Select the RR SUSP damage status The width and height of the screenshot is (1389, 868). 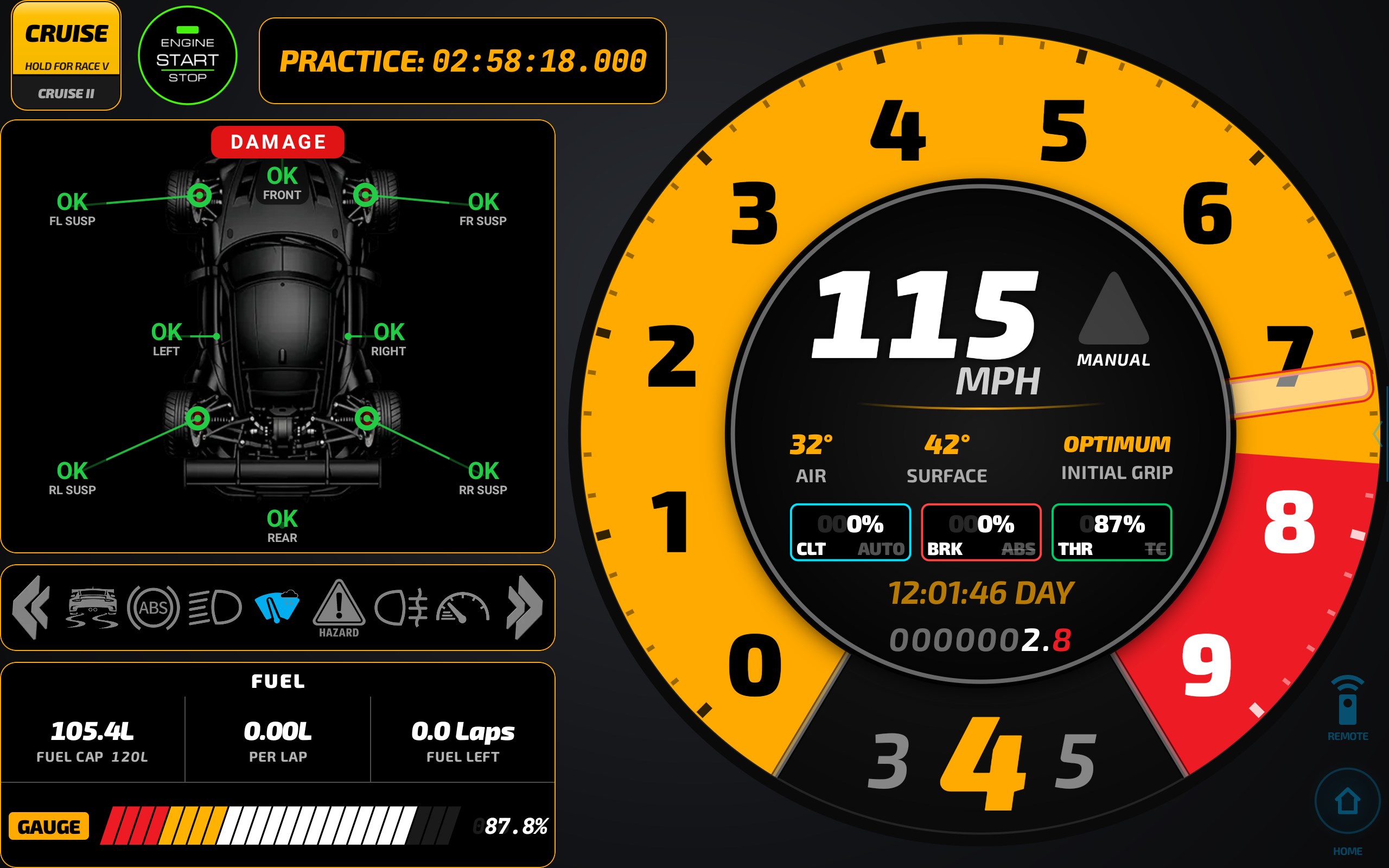(483, 478)
